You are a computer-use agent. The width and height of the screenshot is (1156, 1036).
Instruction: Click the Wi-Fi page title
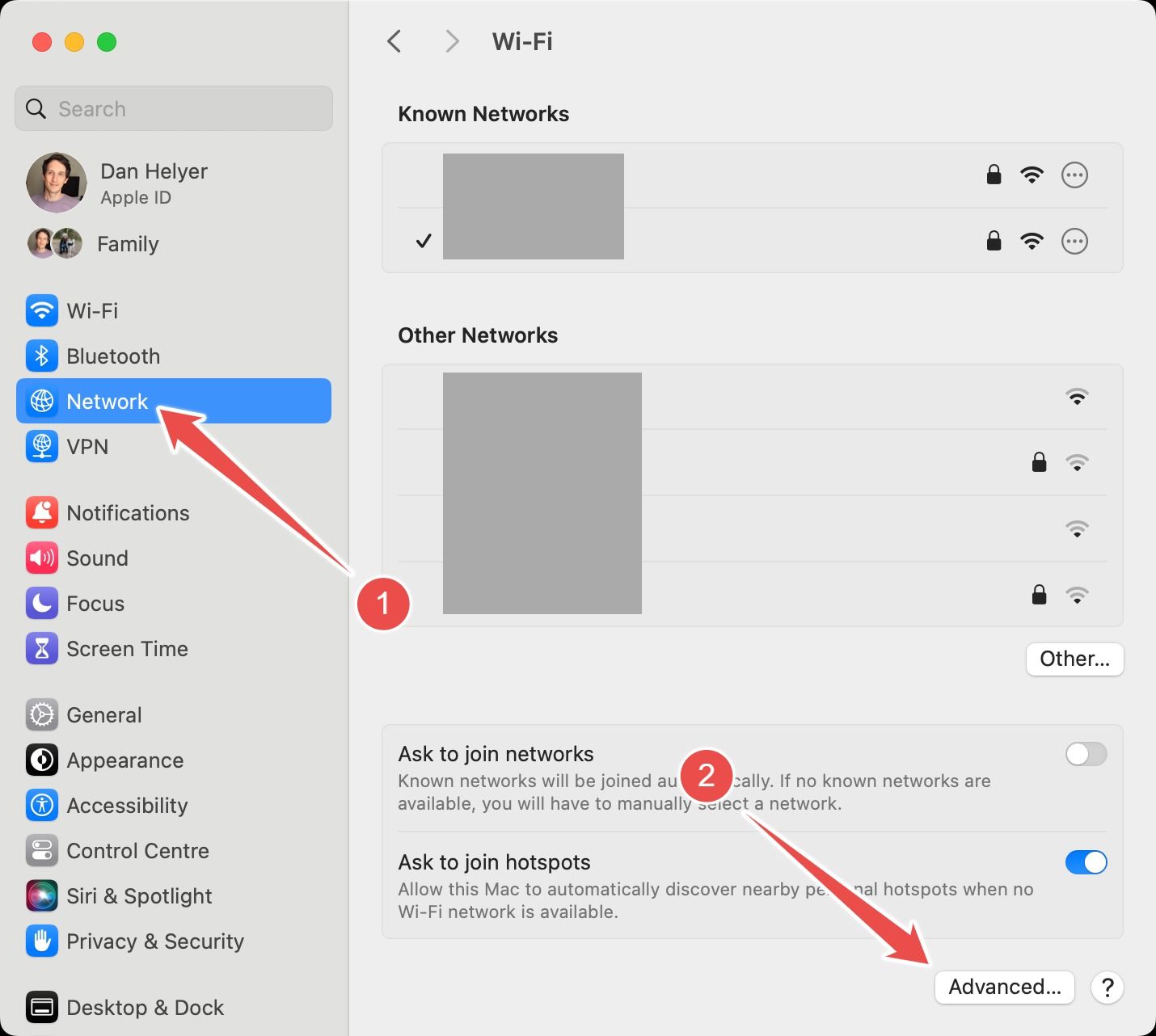[522, 41]
